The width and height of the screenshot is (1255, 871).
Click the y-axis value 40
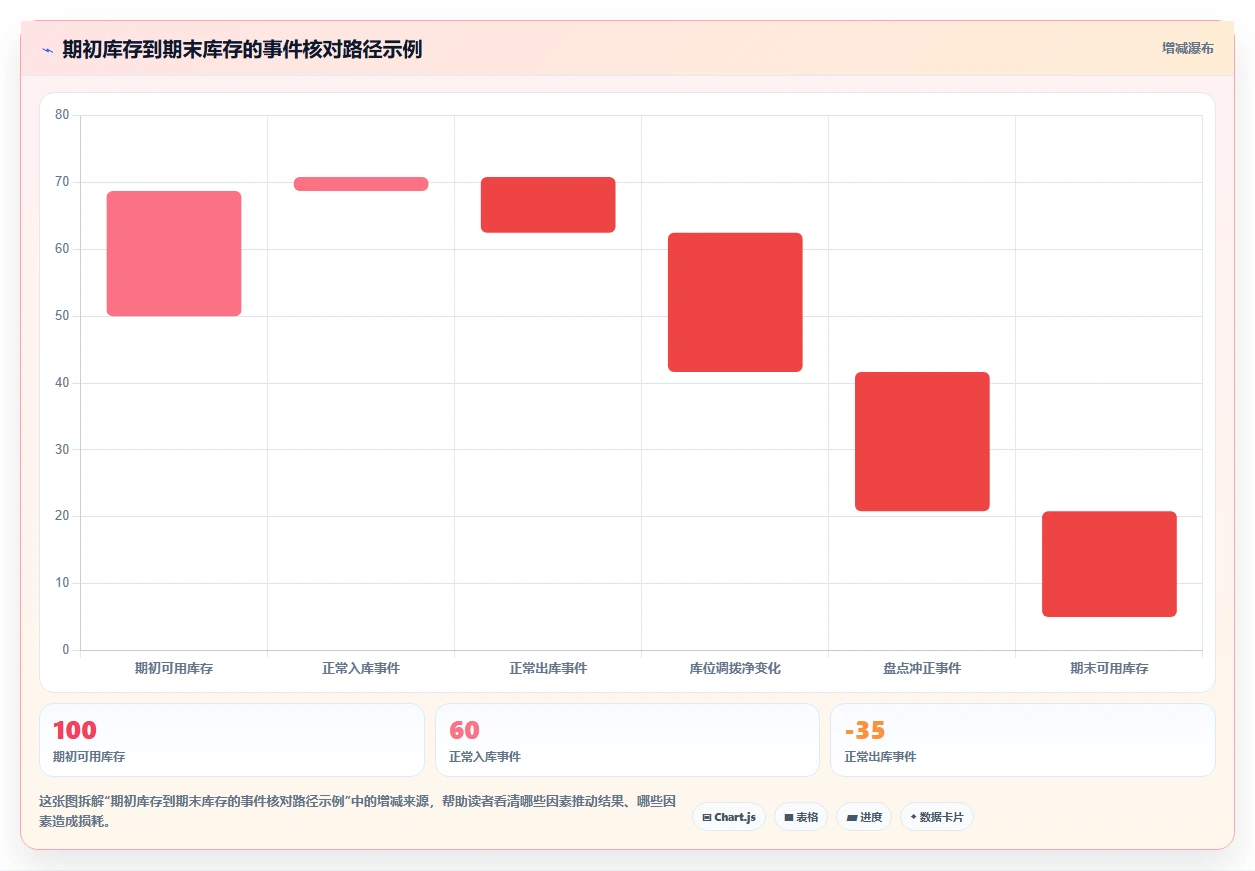[x=62, y=383]
